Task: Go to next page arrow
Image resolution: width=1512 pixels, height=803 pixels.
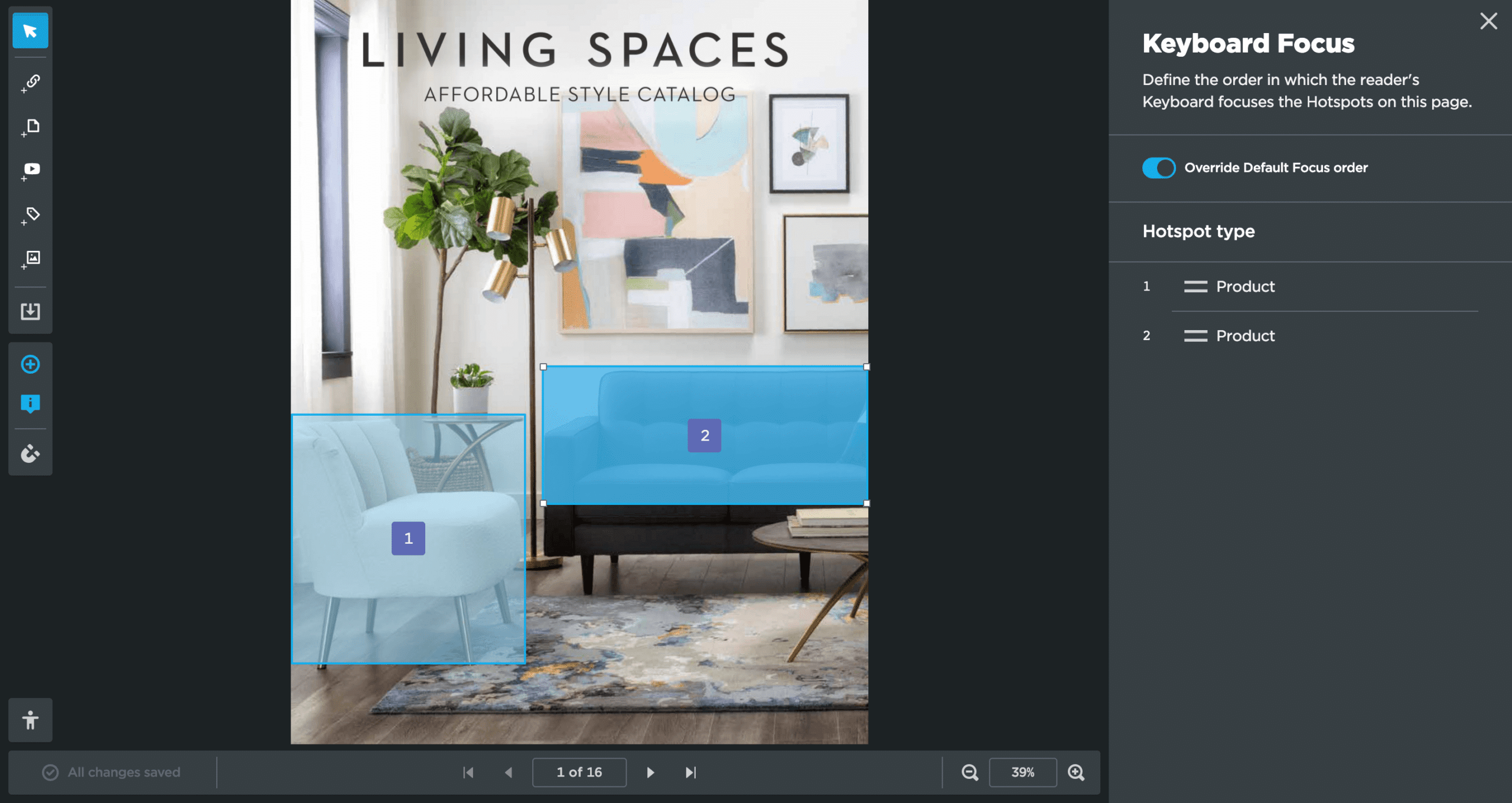Action: [x=650, y=772]
